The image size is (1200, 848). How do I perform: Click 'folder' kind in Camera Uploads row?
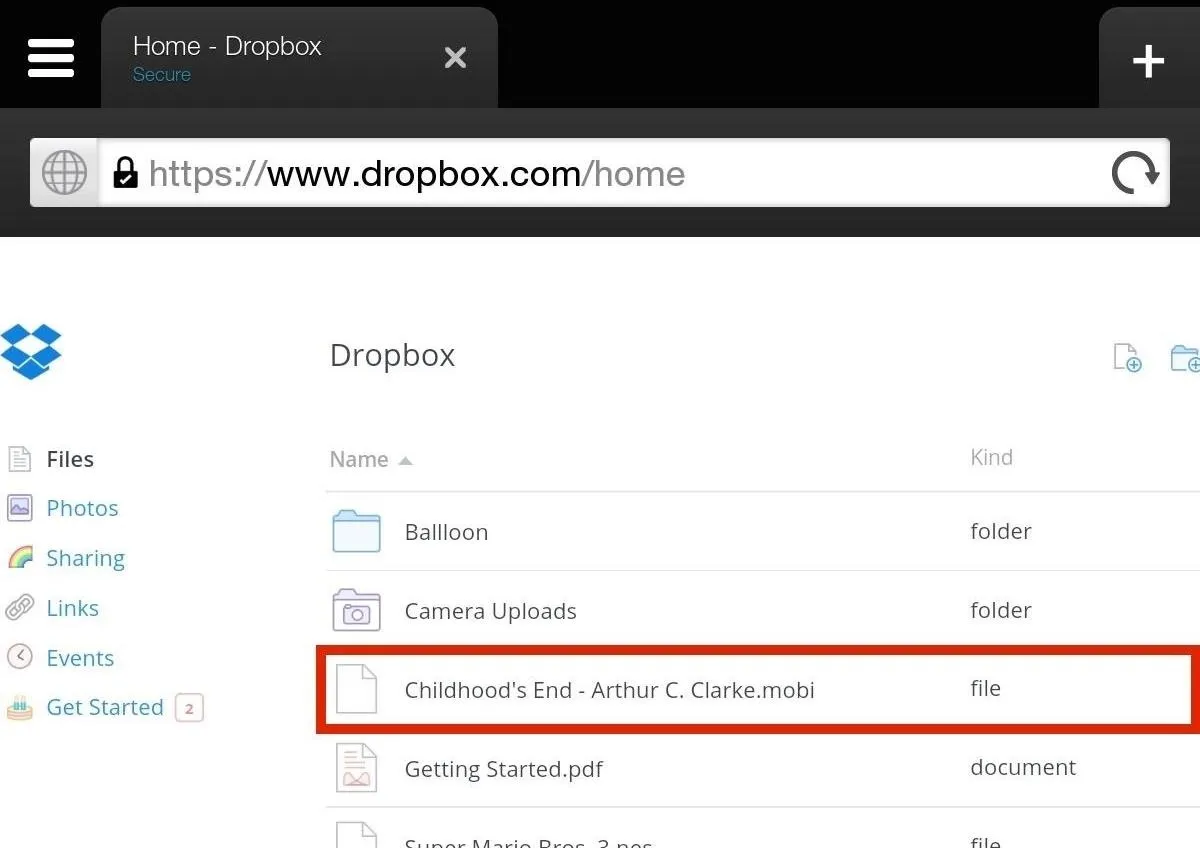[1000, 610]
